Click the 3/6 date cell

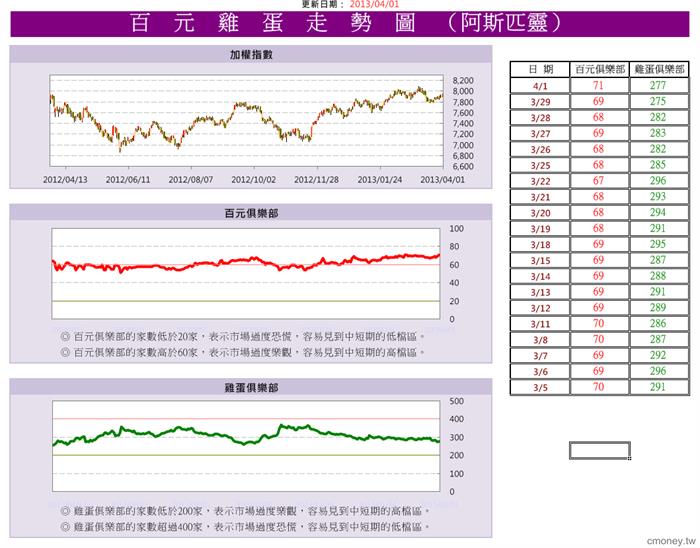click(540, 372)
